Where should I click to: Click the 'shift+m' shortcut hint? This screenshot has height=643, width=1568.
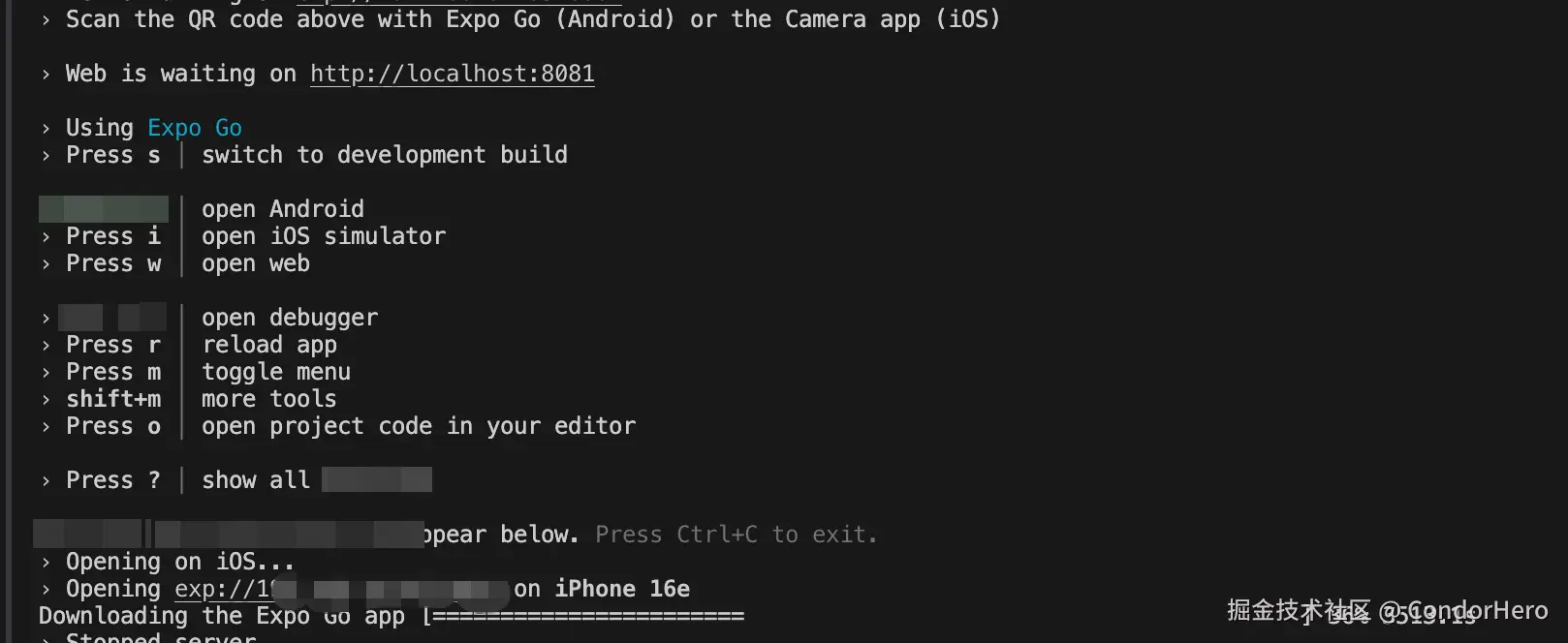tap(113, 399)
